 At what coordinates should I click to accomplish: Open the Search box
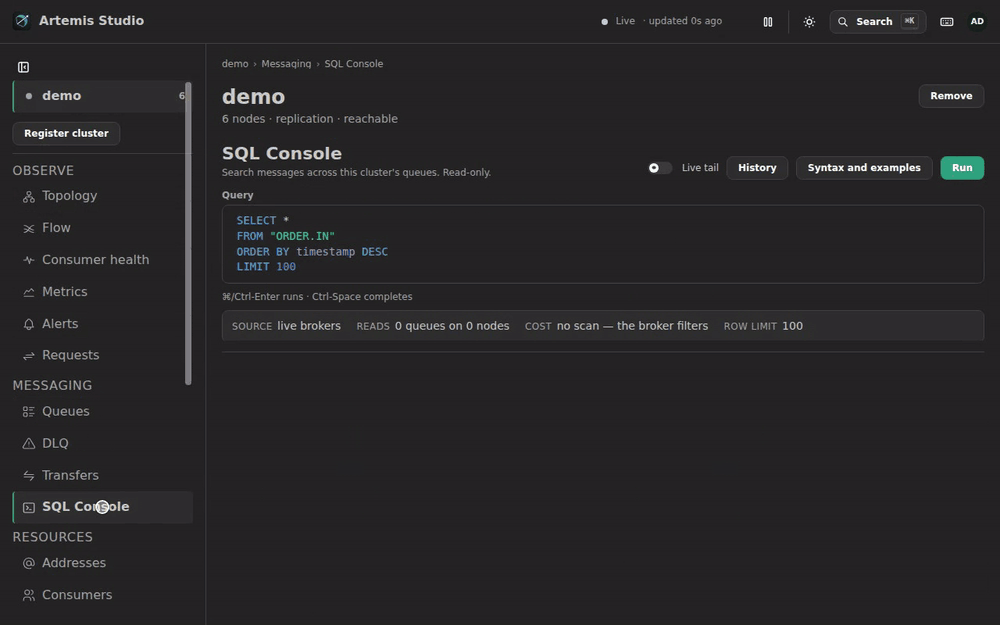pos(878,22)
